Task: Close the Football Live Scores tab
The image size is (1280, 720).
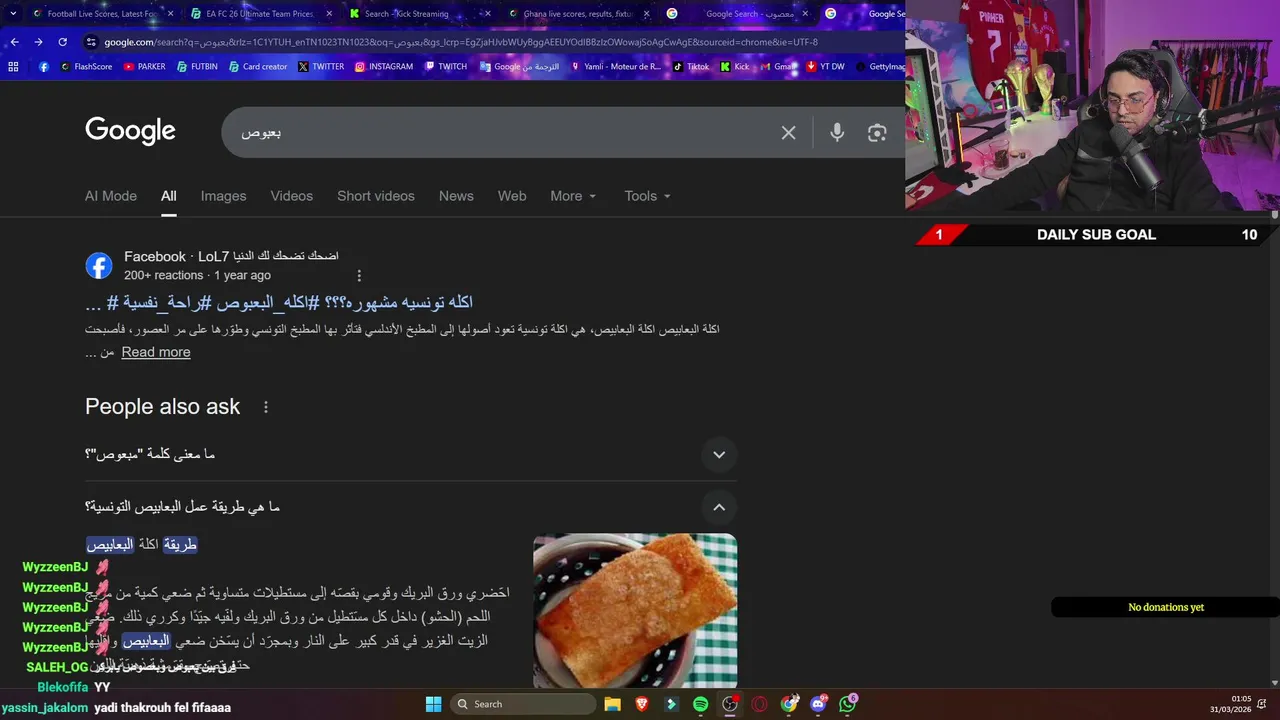Action: [x=170, y=14]
